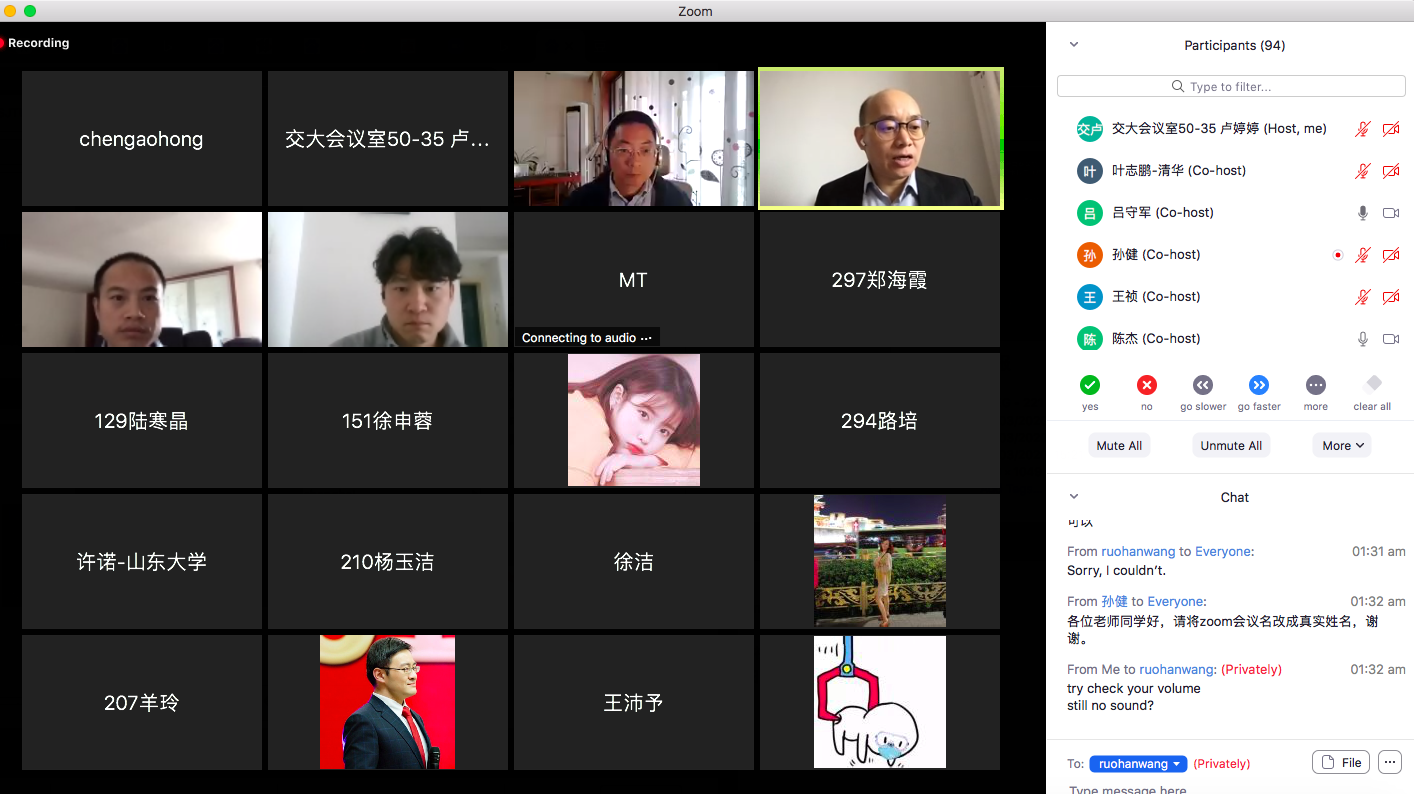This screenshot has width=1414, height=794.
Task: Click the 'clear all' diamond icon
Action: click(x=1373, y=384)
